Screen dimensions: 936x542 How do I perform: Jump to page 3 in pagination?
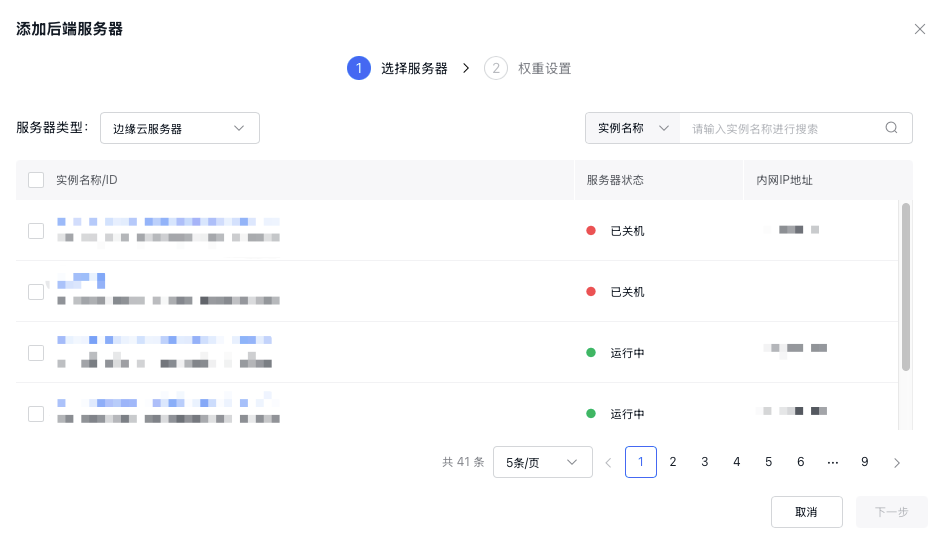[705, 462]
